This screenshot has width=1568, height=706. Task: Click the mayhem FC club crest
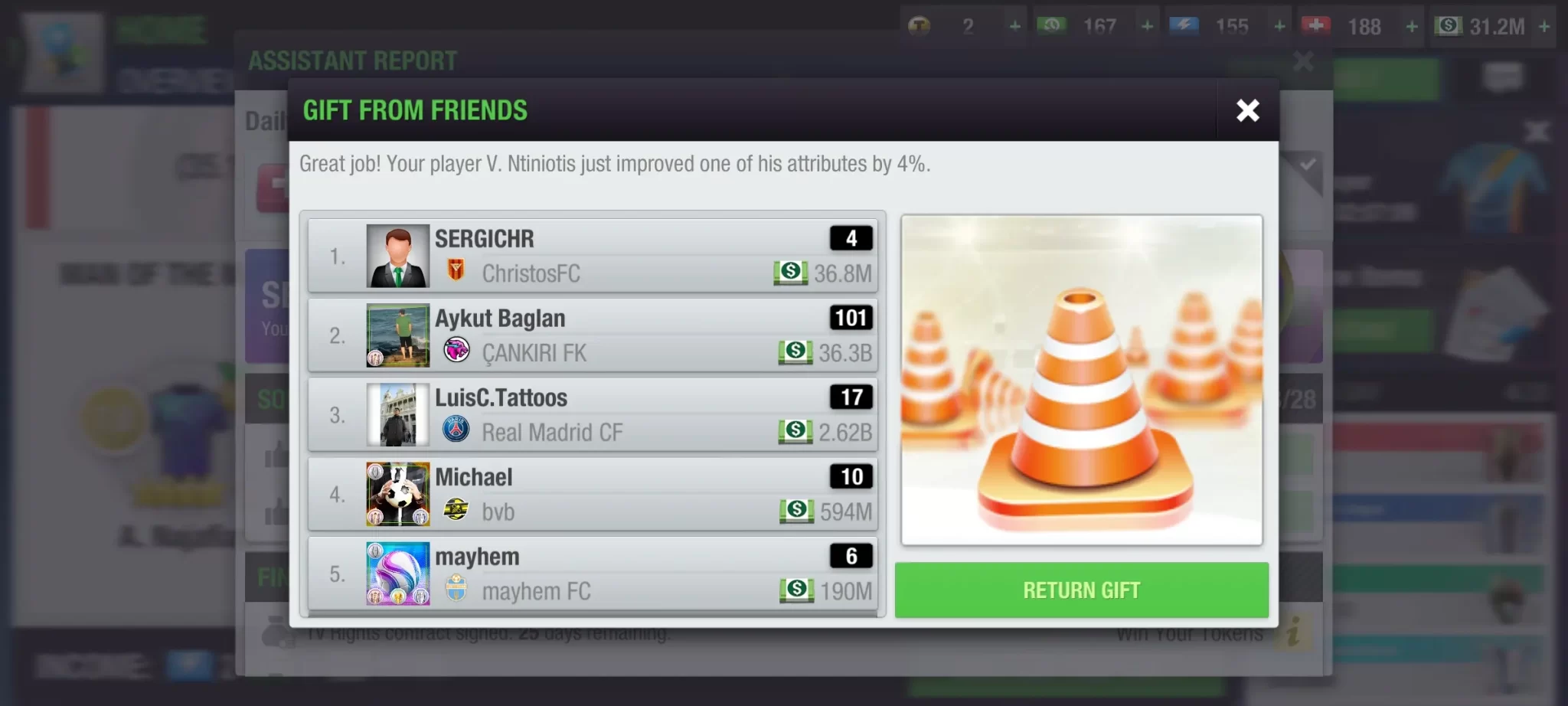point(456,588)
